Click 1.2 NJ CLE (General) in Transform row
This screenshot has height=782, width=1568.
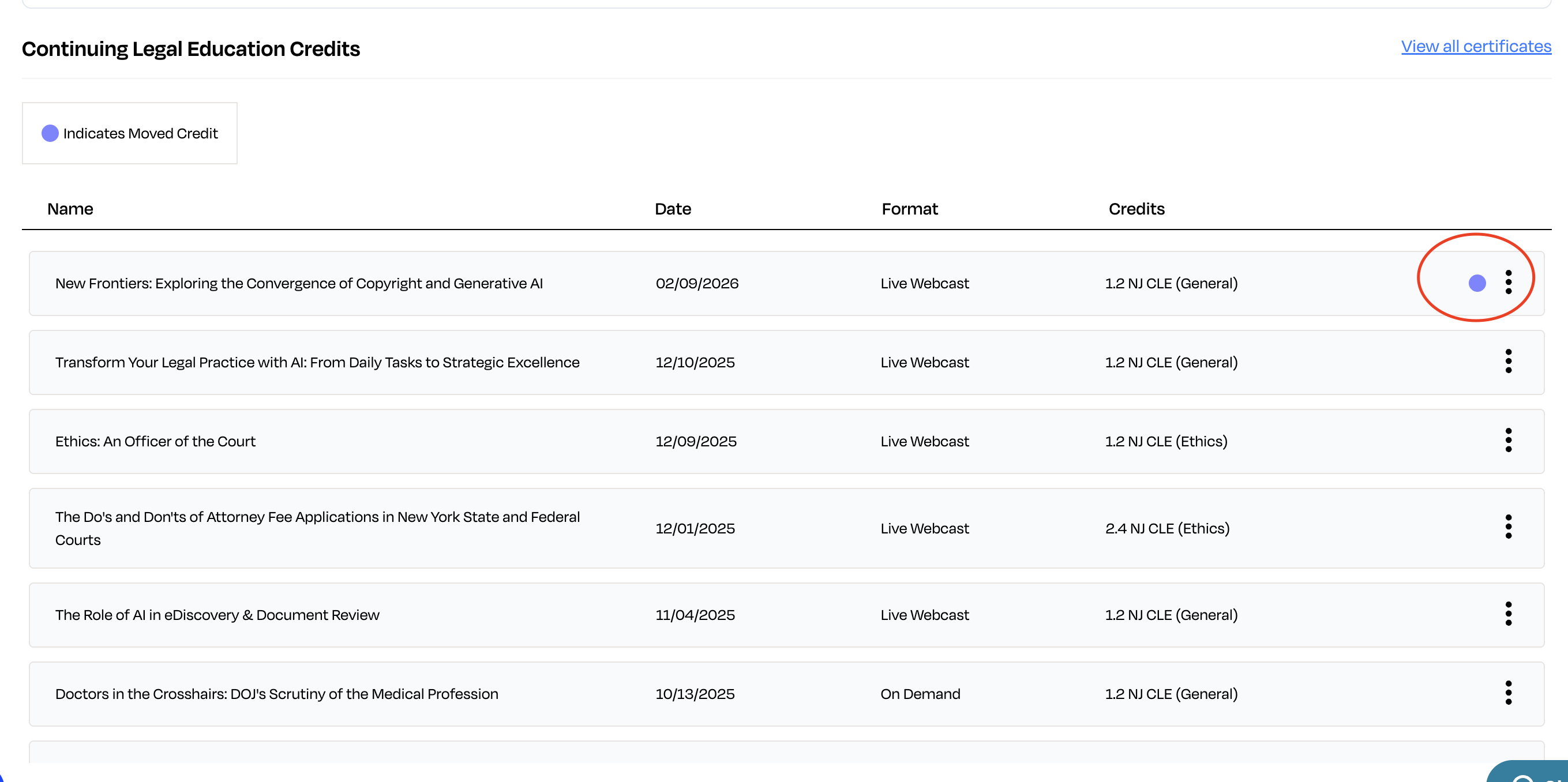(1171, 363)
